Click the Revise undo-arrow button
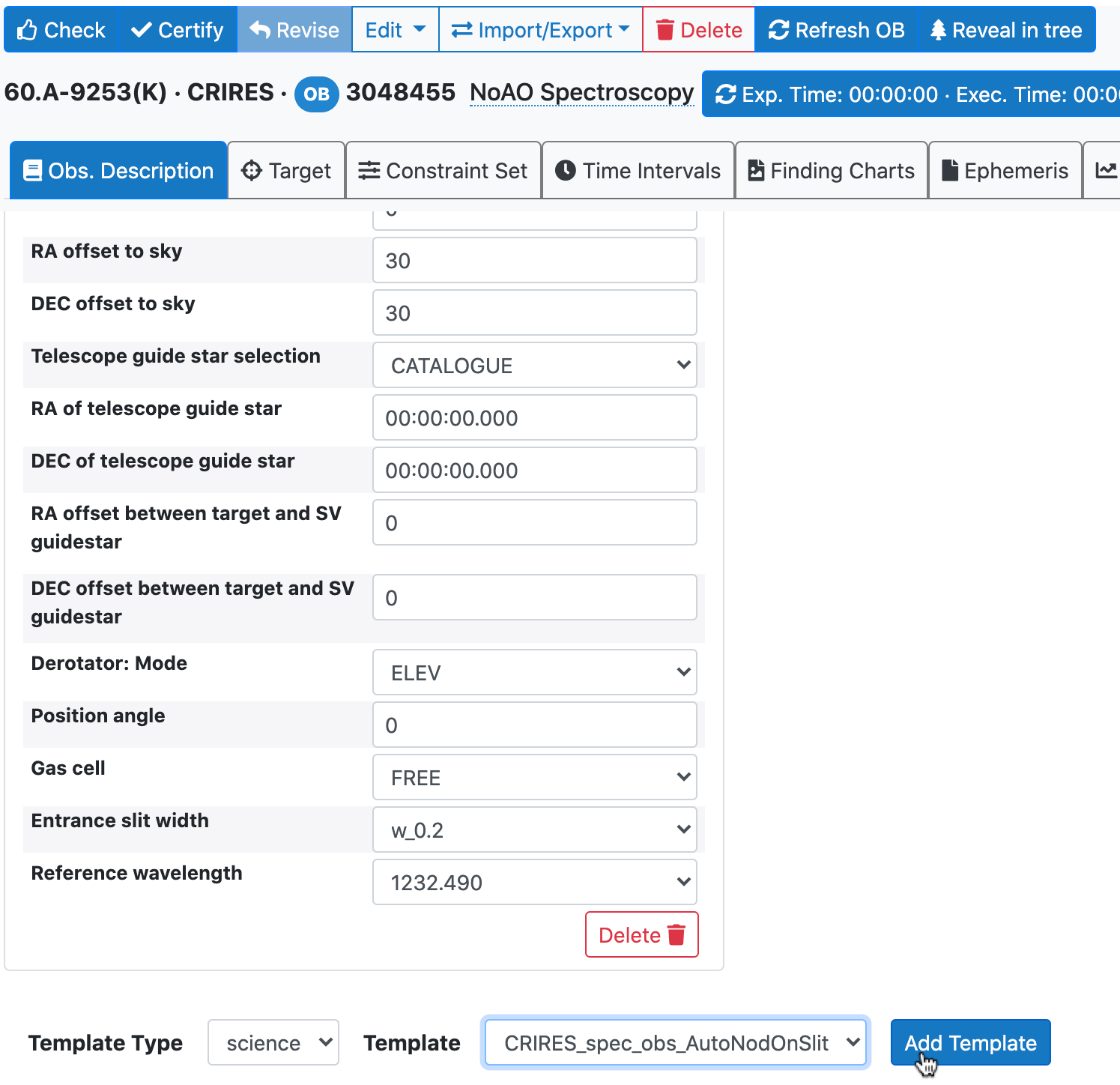Viewport: 1120px width, 1085px height. (294, 30)
